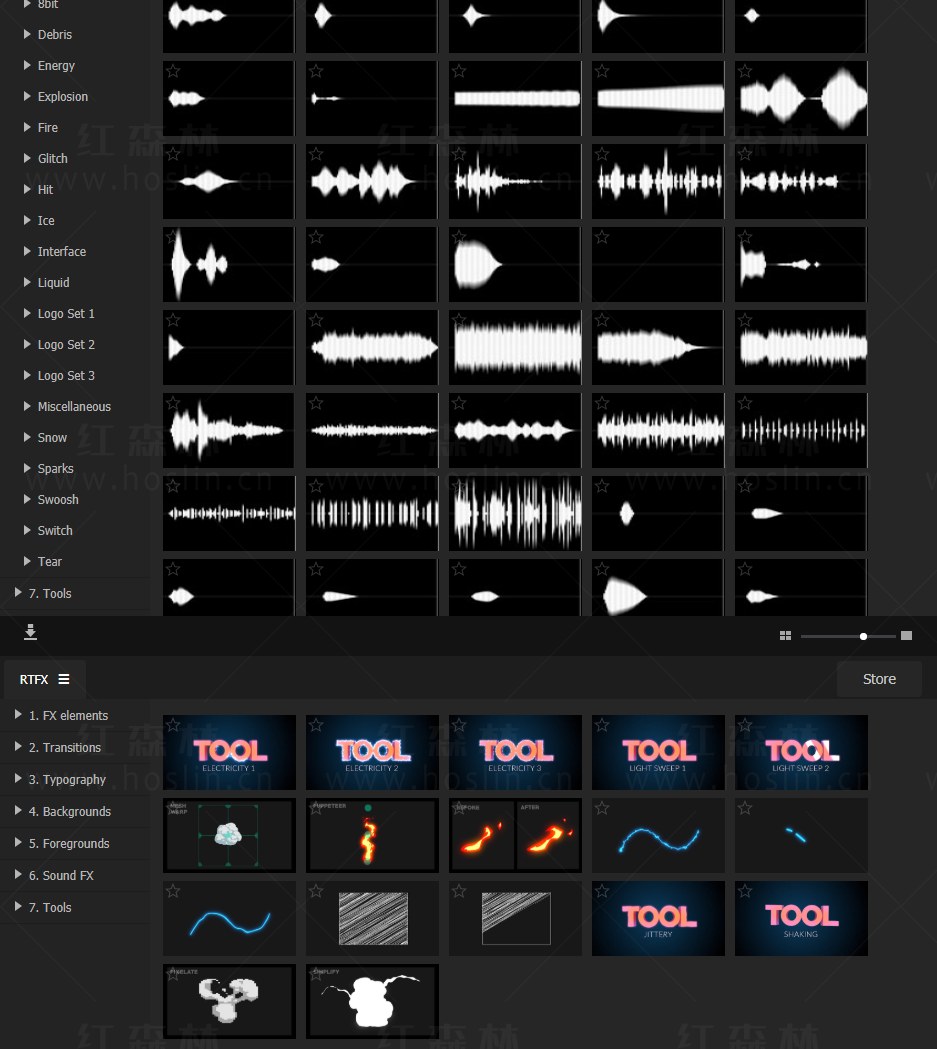Select the Ice category label
This screenshot has width=937, height=1049.
pyautogui.click(x=46, y=220)
